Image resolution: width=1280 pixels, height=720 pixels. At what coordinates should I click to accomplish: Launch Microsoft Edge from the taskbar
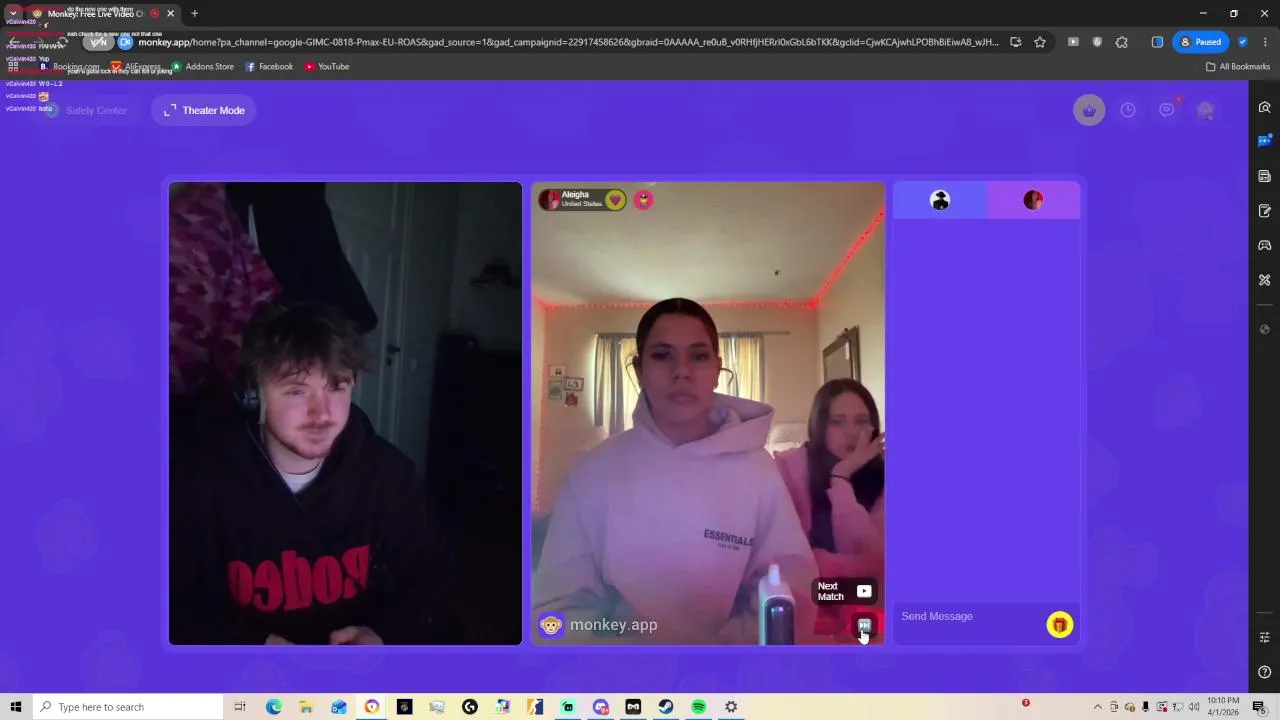[x=273, y=707]
